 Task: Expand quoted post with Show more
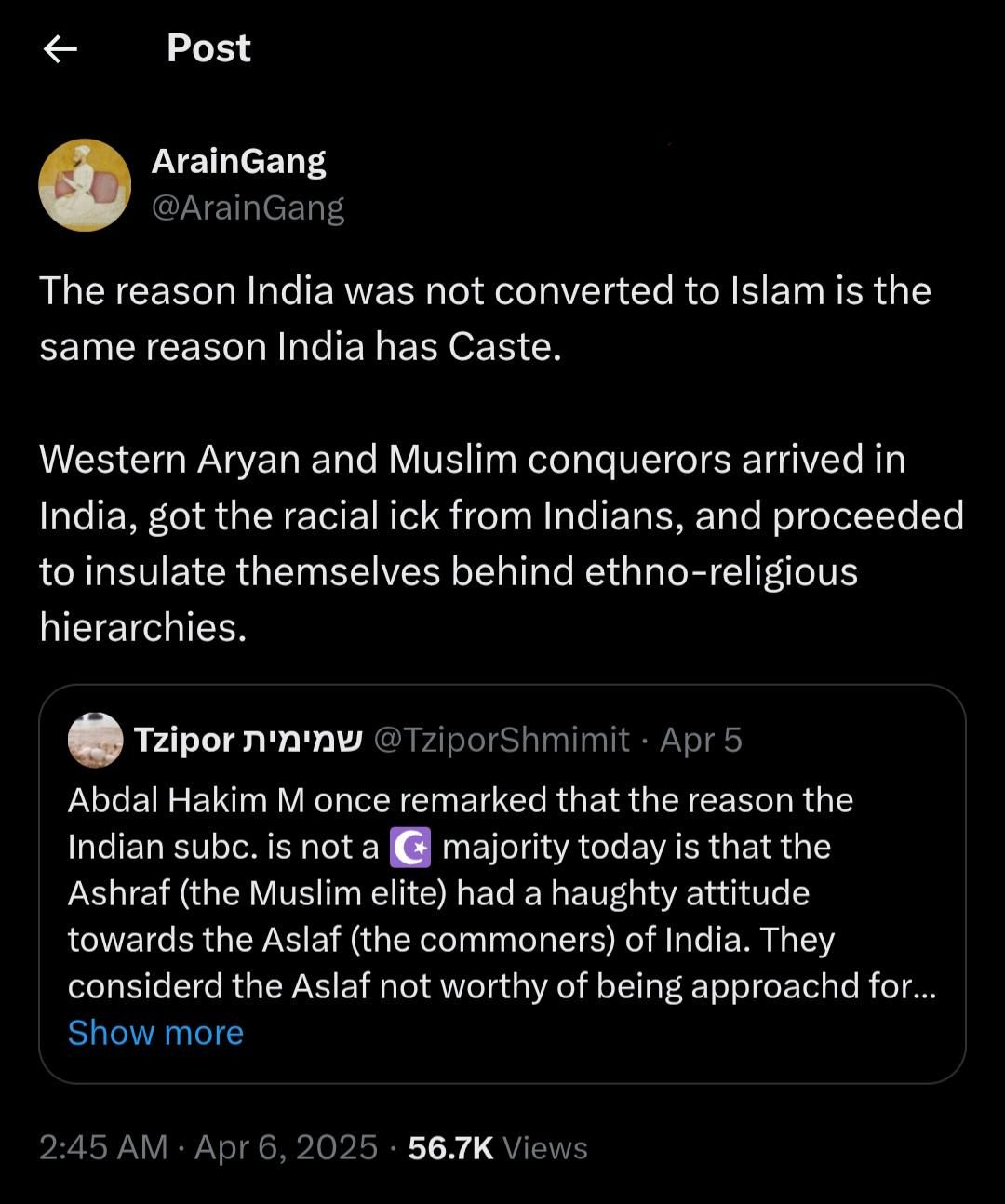coord(155,1033)
